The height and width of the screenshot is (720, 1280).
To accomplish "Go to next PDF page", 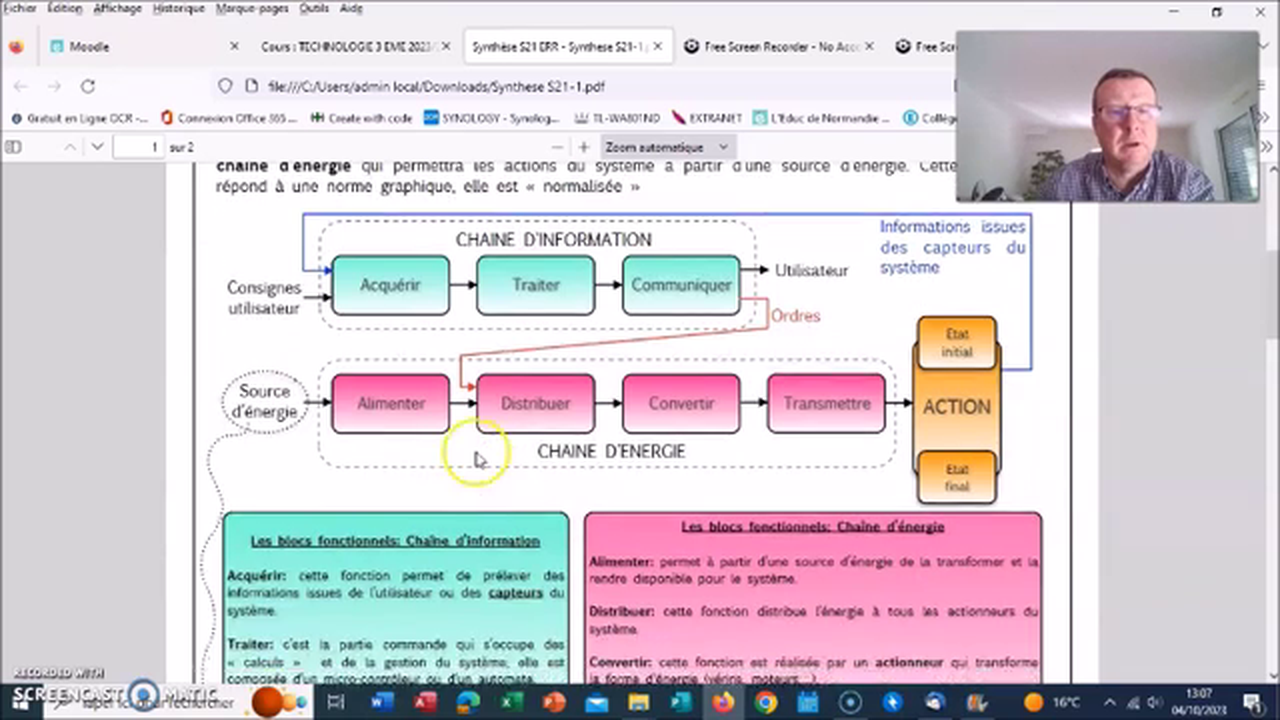I will tap(97, 147).
